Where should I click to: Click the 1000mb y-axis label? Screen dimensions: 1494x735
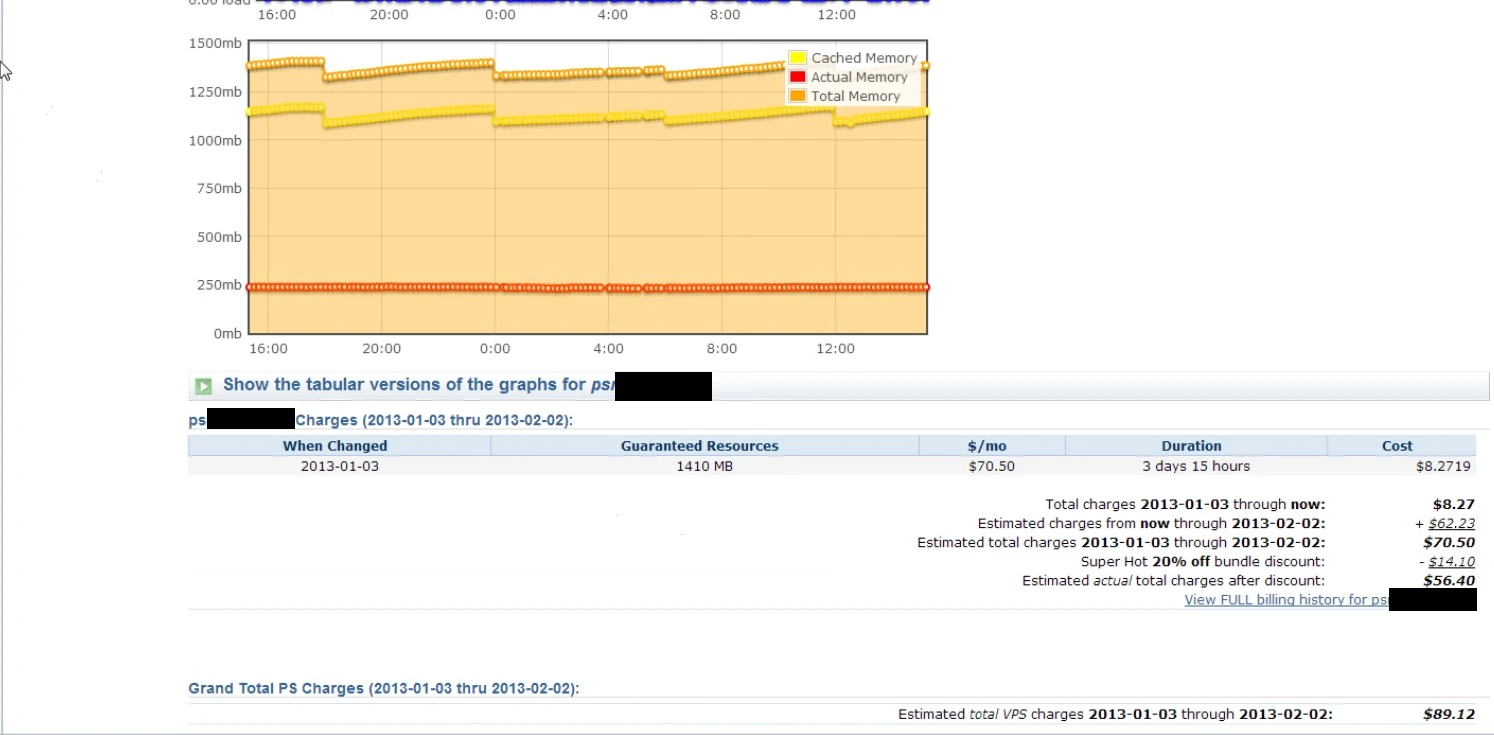(x=215, y=140)
